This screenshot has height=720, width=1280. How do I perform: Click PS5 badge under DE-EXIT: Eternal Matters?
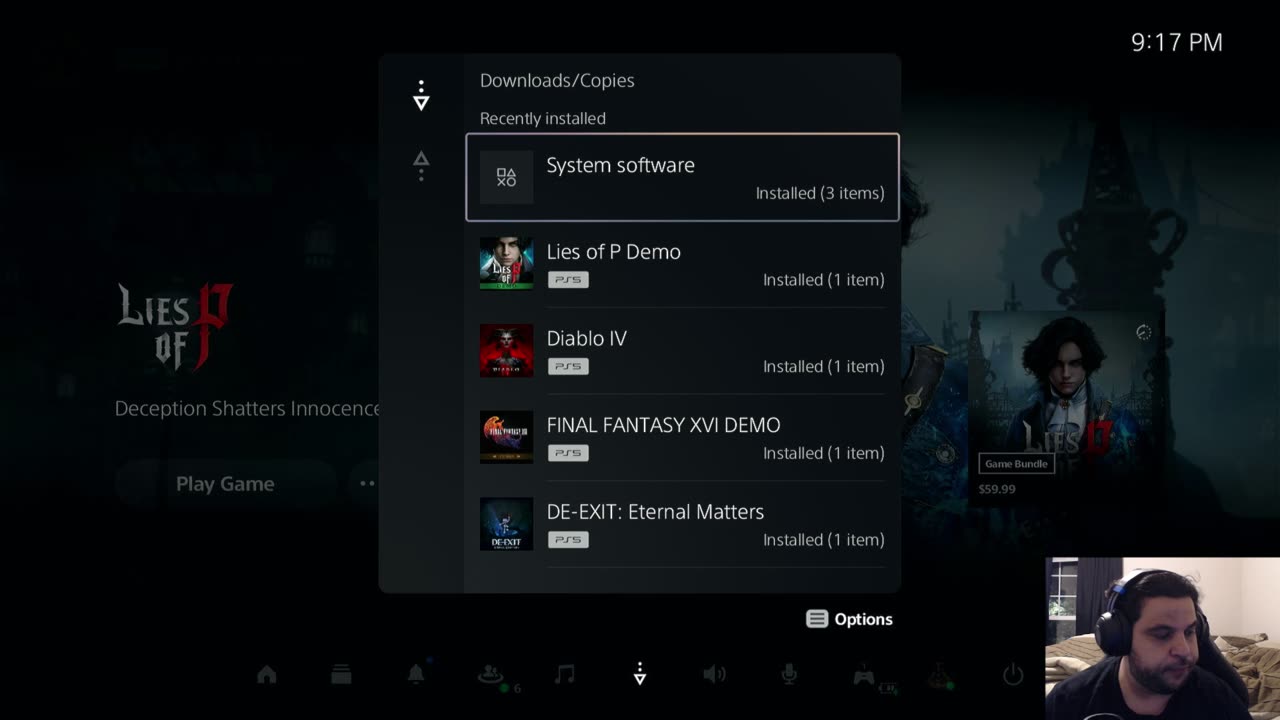[x=568, y=540]
